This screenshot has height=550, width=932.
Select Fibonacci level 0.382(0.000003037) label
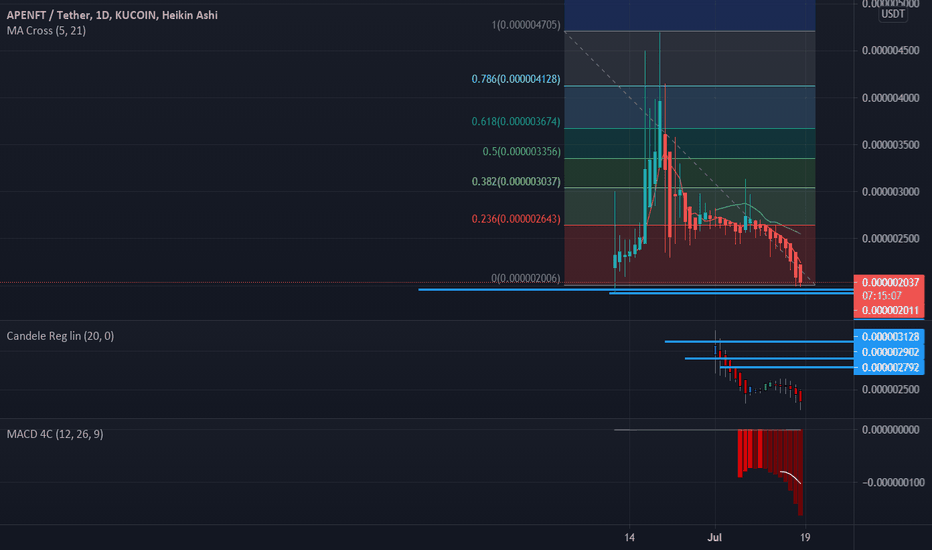click(x=516, y=181)
